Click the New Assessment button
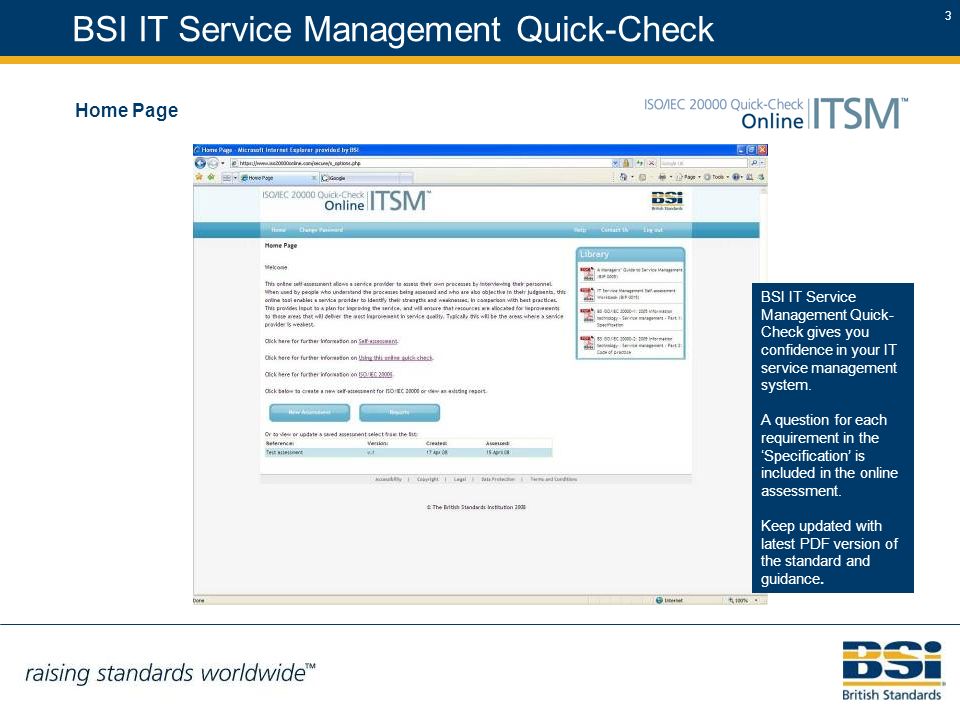 [309, 412]
